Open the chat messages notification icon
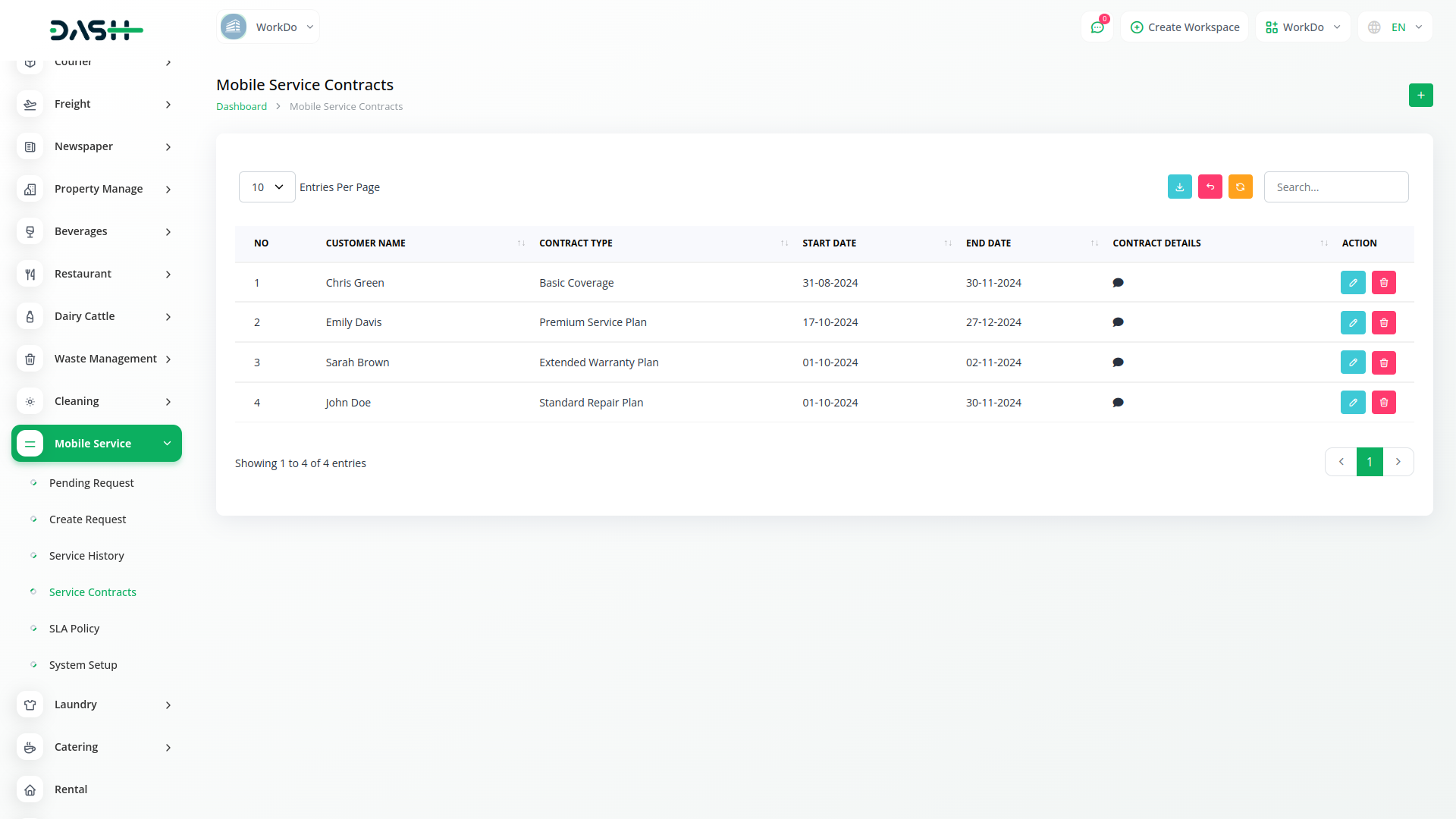This screenshot has width=1456, height=819. [1097, 27]
